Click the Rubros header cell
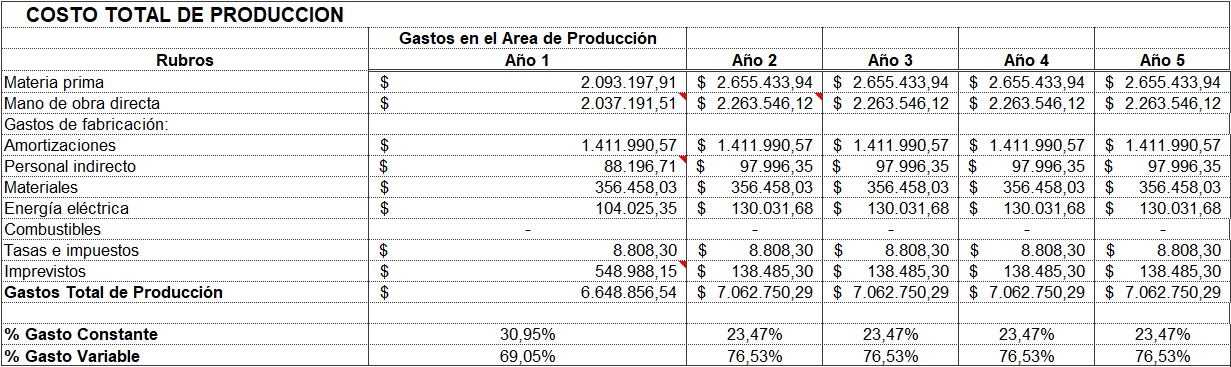The width and height of the screenshot is (1231, 367). [x=184, y=60]
